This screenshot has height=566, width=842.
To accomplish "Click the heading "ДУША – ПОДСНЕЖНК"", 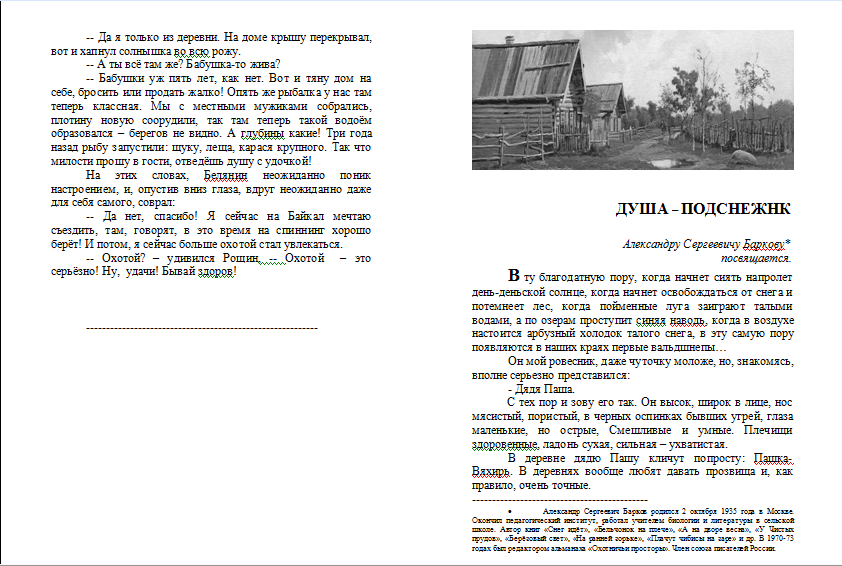I will point(703,209).
